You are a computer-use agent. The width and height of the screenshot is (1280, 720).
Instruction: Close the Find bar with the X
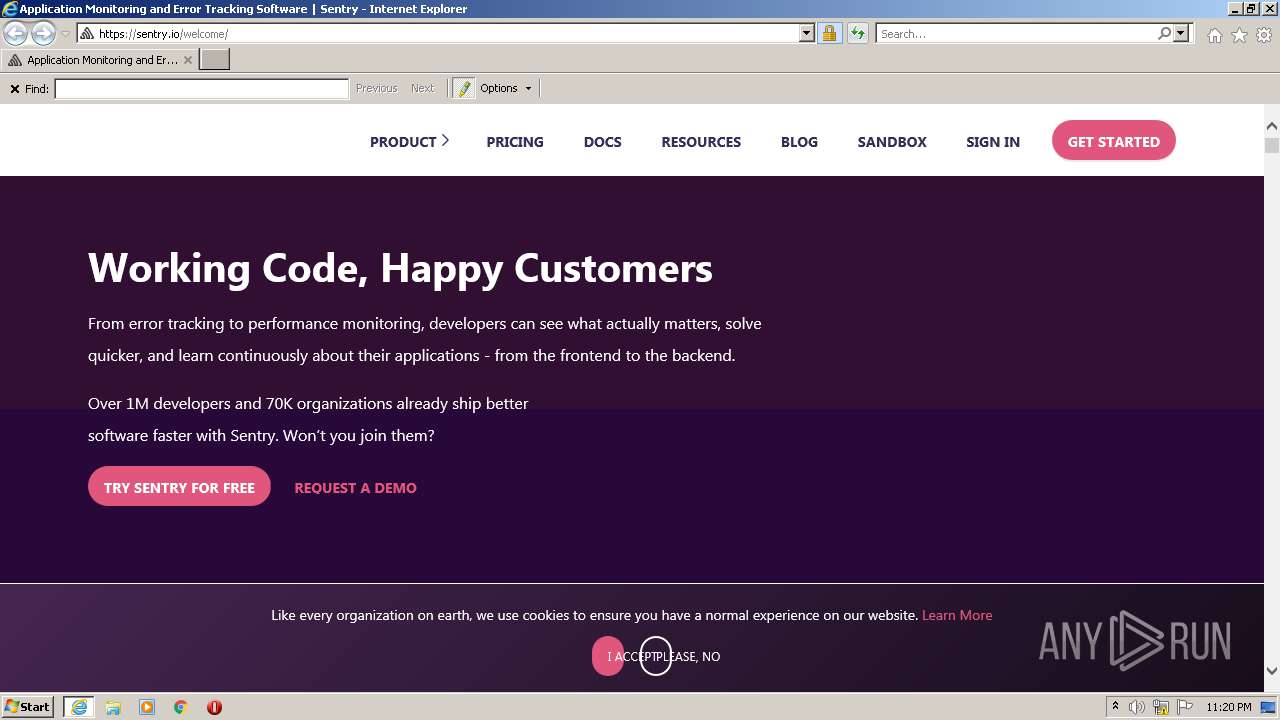point(15,89)
